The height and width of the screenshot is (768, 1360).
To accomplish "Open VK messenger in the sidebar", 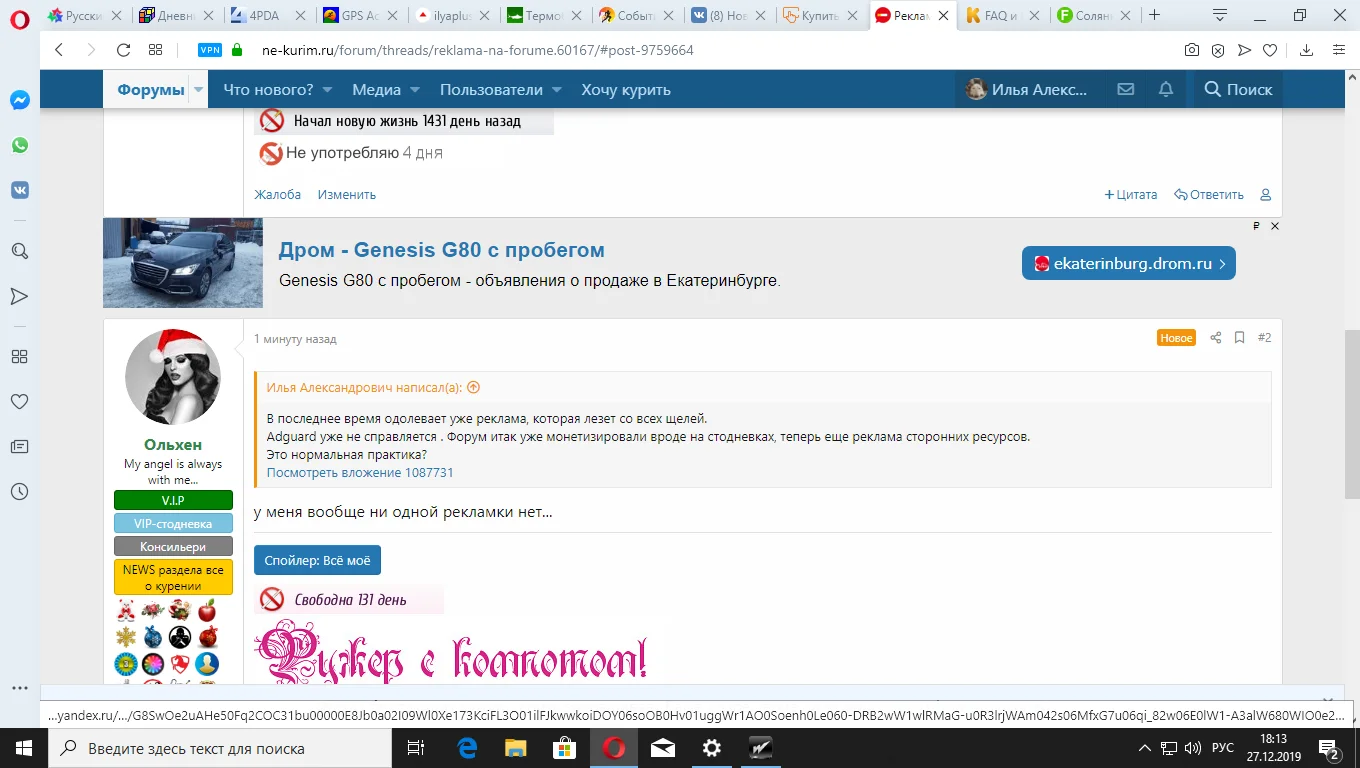I will [x=19, y=189].
